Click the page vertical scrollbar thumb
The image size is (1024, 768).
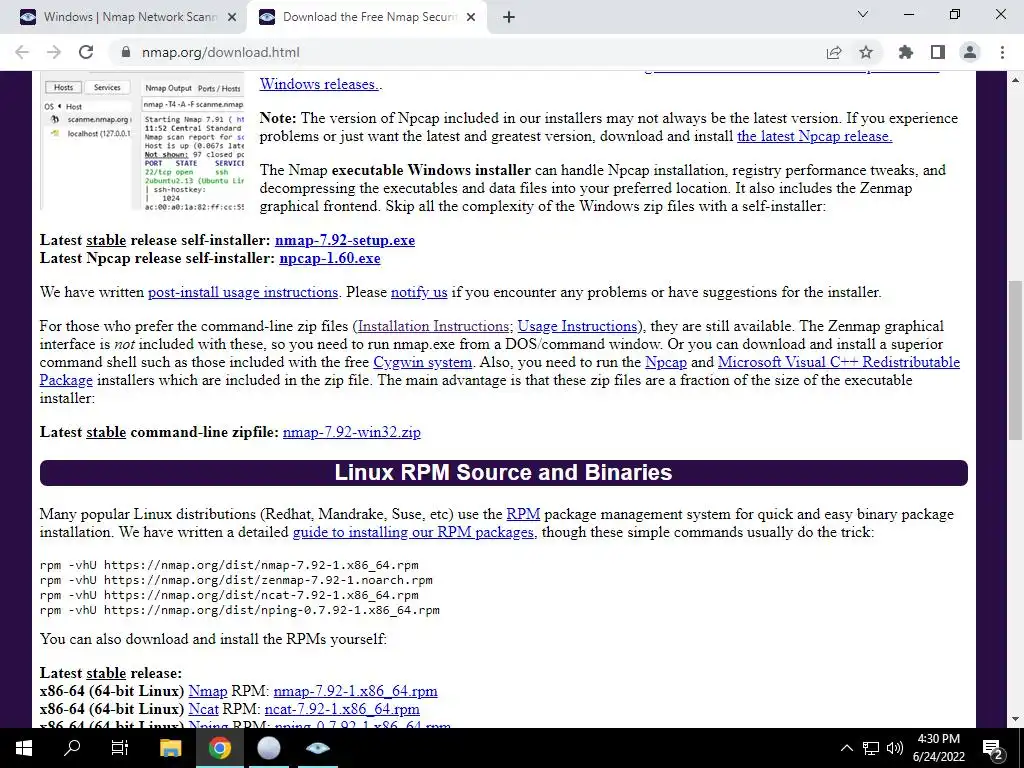pos(1015,360)
